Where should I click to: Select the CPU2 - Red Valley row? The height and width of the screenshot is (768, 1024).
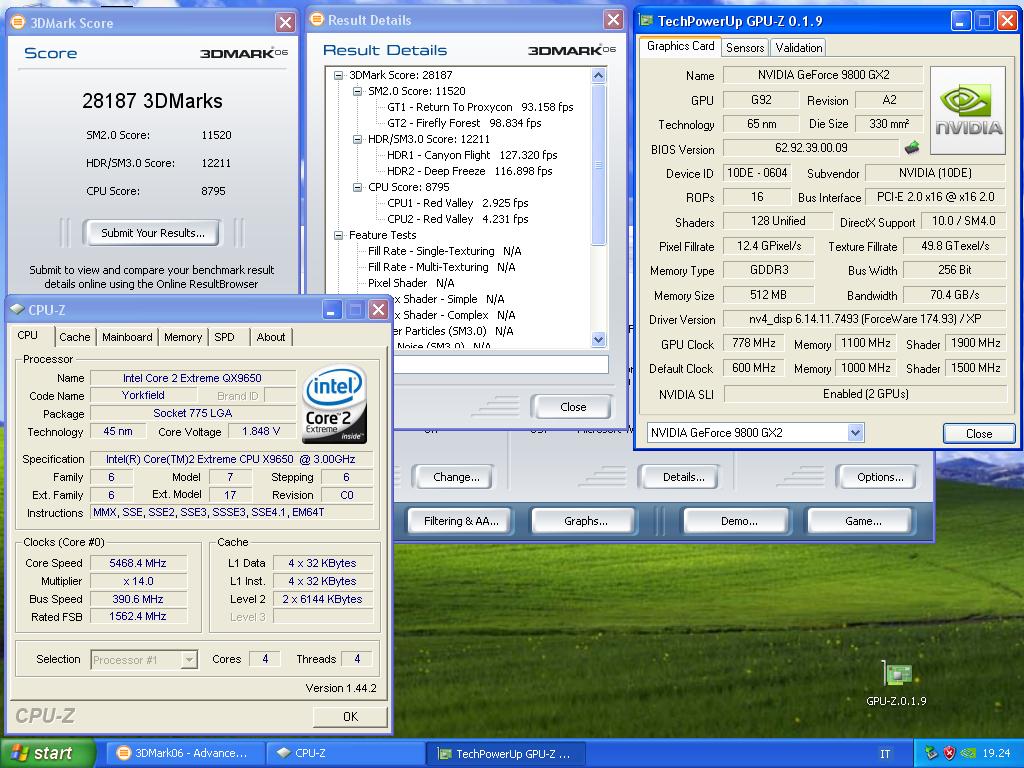click(457, 219)
